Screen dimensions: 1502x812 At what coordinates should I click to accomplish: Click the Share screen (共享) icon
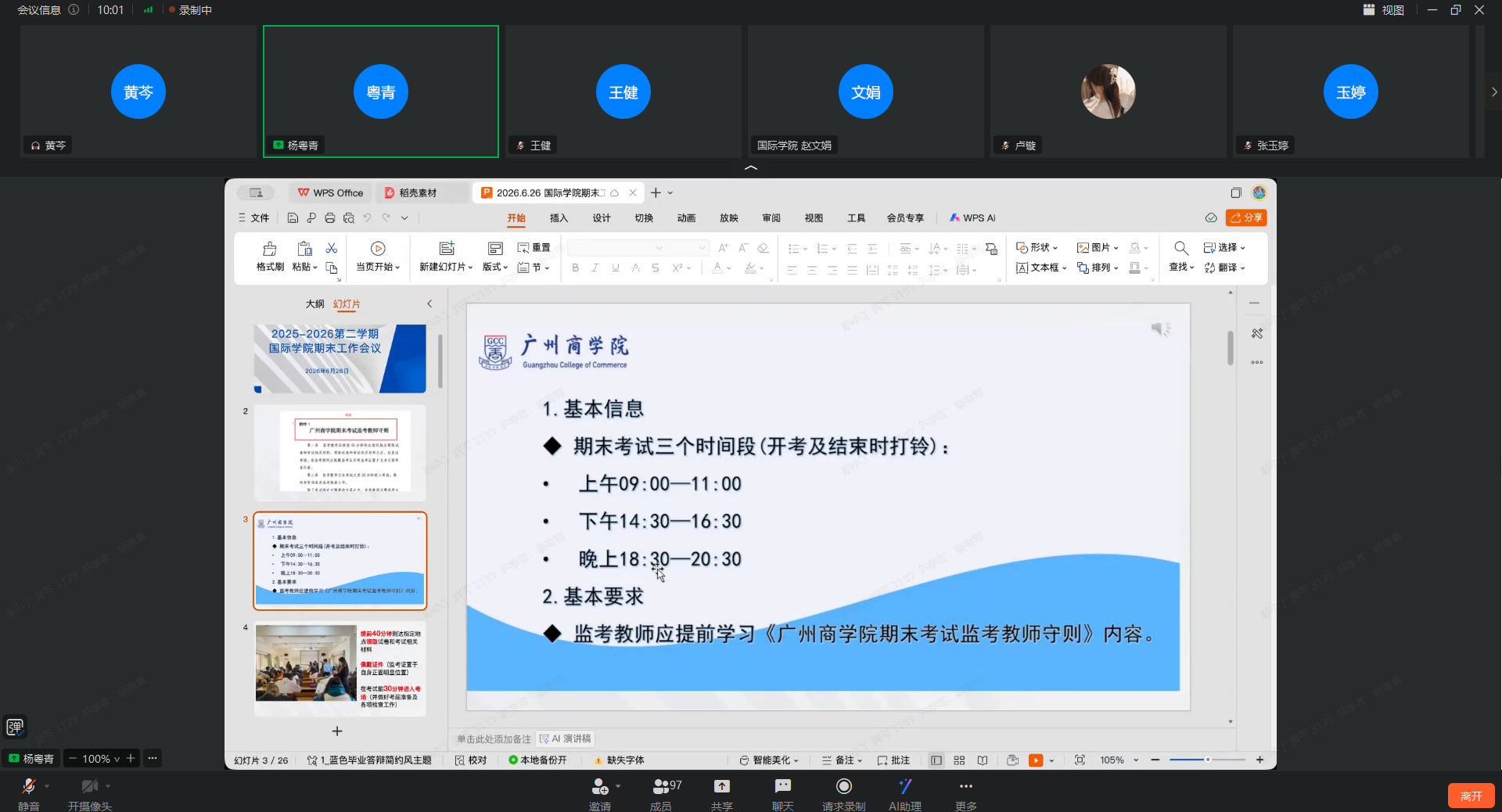722,786
